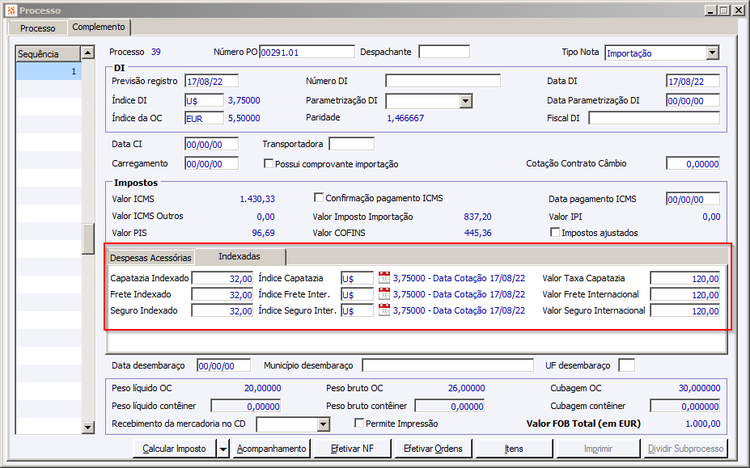Open Calcular Imposto arrow dropdown

point(221,449)
